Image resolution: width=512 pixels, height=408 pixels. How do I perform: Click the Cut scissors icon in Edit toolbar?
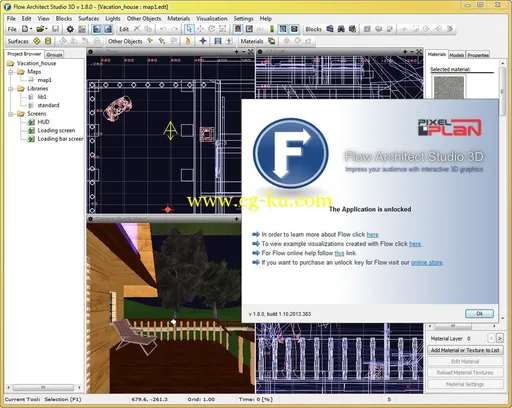(137, 29)
